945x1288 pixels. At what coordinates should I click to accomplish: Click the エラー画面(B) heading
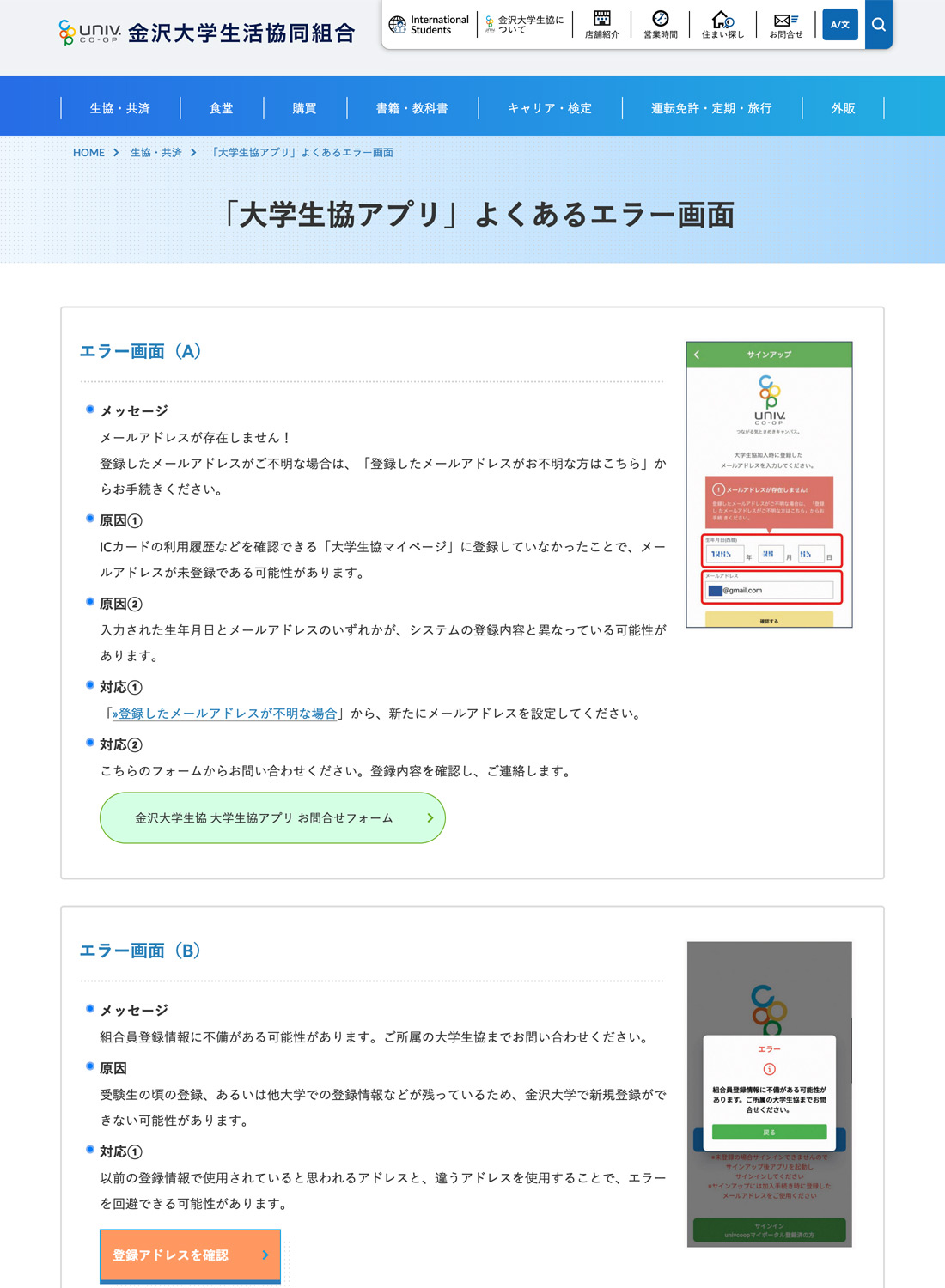[140, 951]
